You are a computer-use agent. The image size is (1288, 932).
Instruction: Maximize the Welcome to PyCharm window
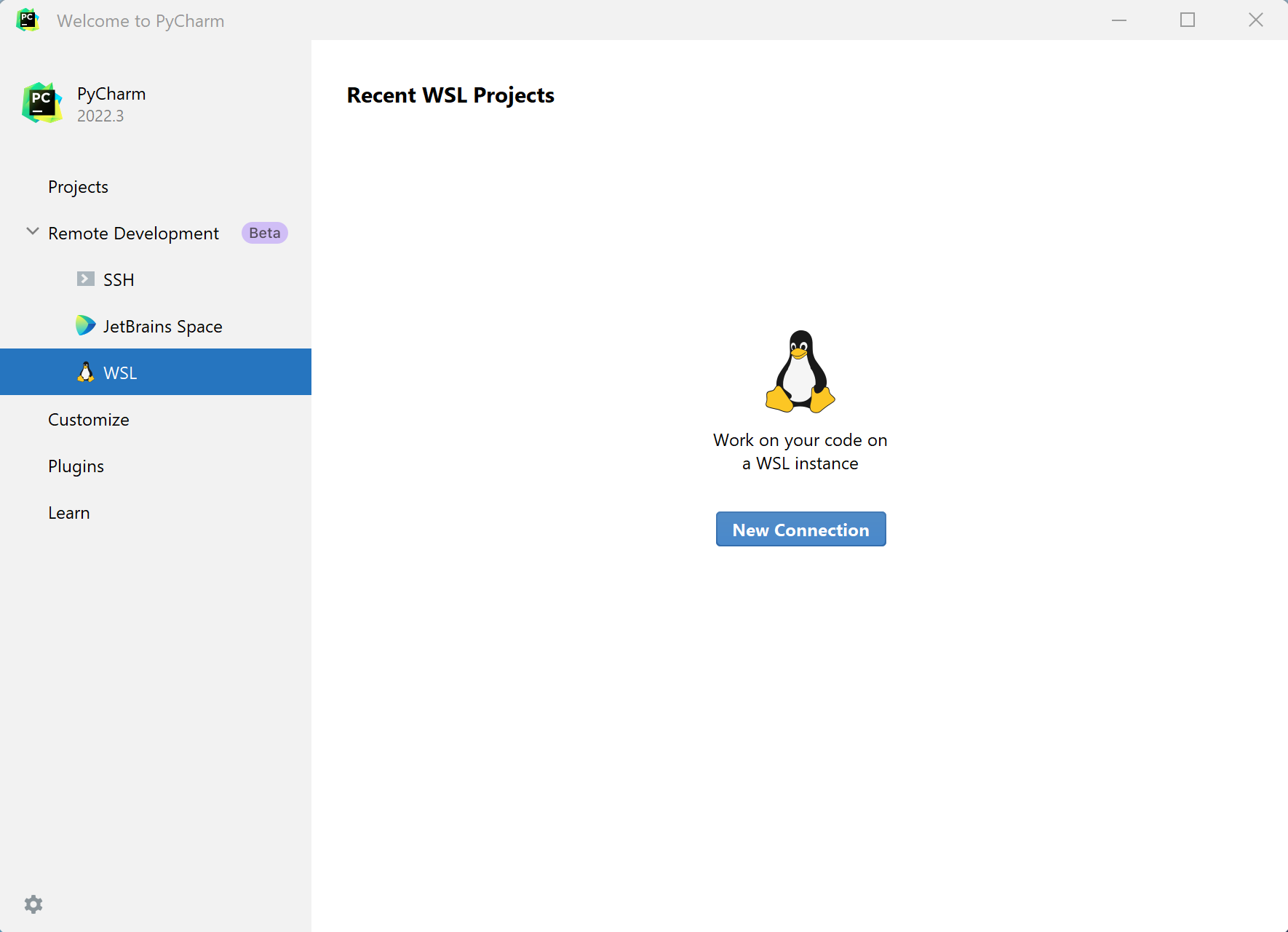(1188, 20)
